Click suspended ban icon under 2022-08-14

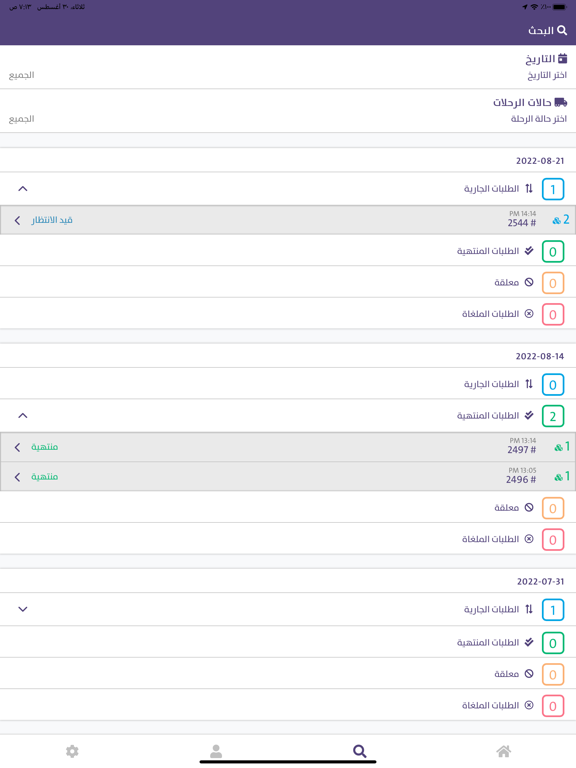point(529,507)
